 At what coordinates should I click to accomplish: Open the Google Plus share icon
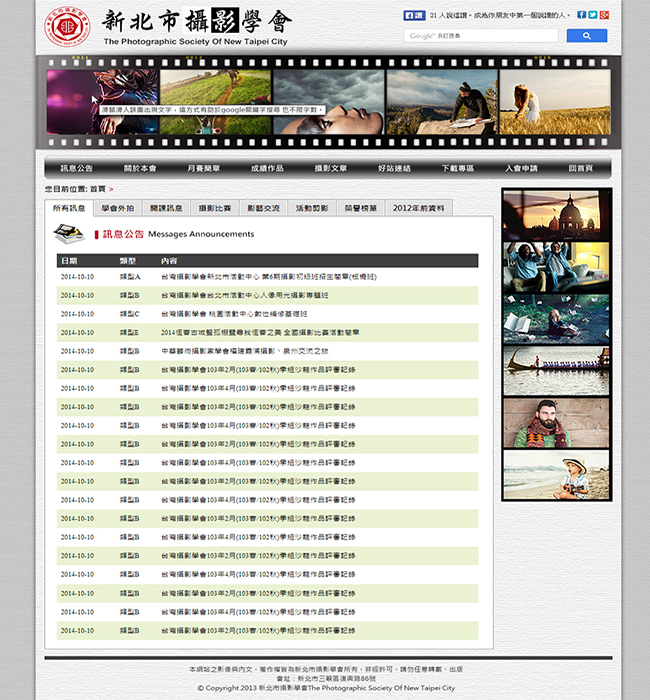(x=604, y=15)
